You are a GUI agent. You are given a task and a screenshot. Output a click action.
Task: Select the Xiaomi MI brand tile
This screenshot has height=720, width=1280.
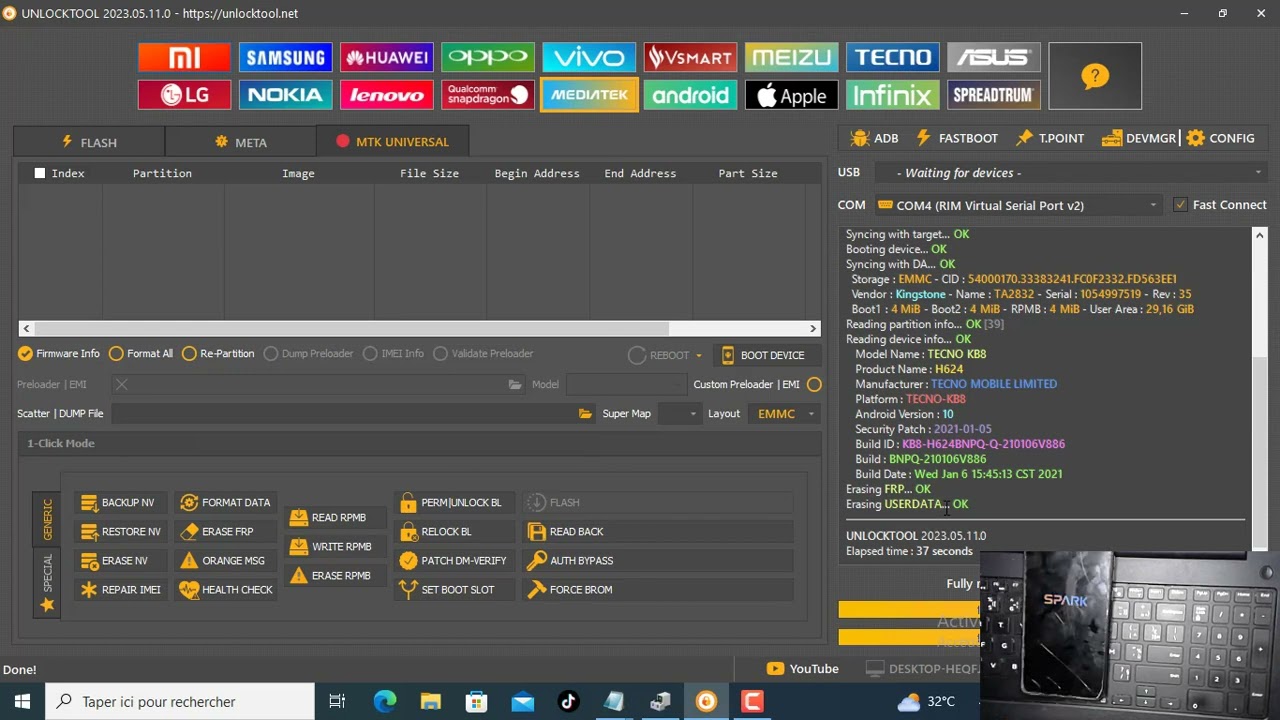184,57
